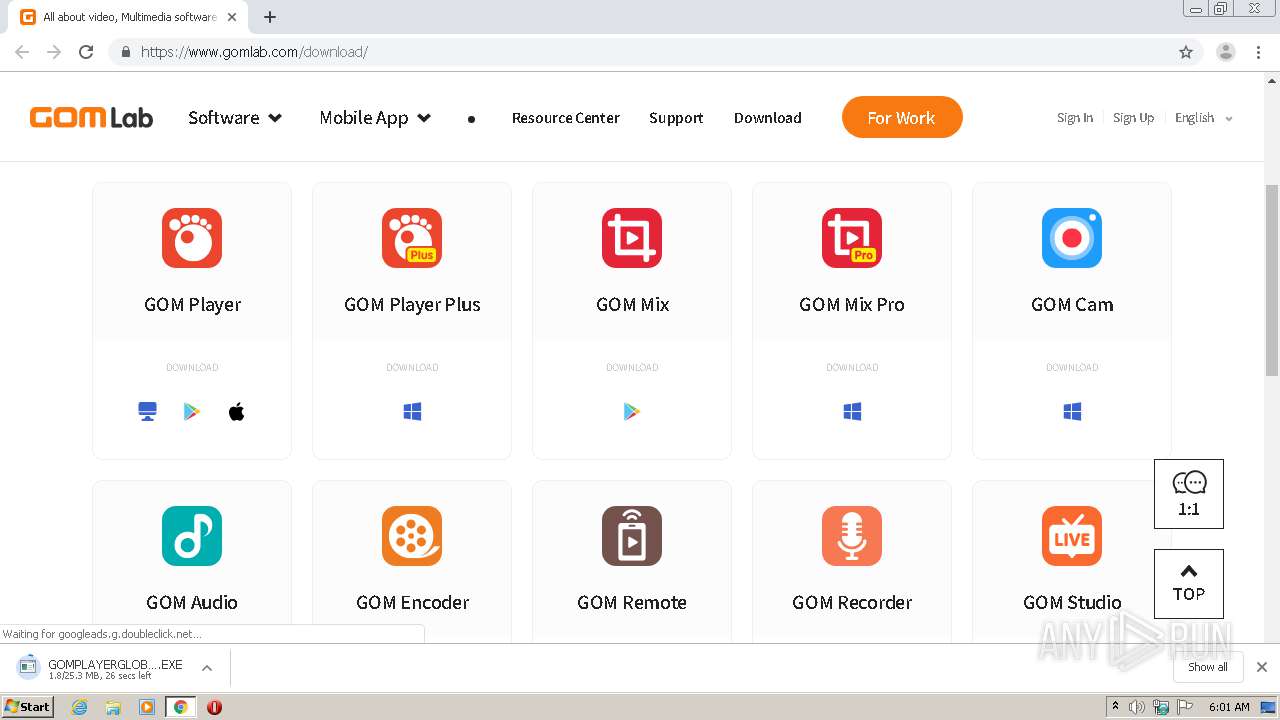Screen dimensions: 1280x720
Task: Open the GOM Audio app icon
Action: tap(192, 536)
